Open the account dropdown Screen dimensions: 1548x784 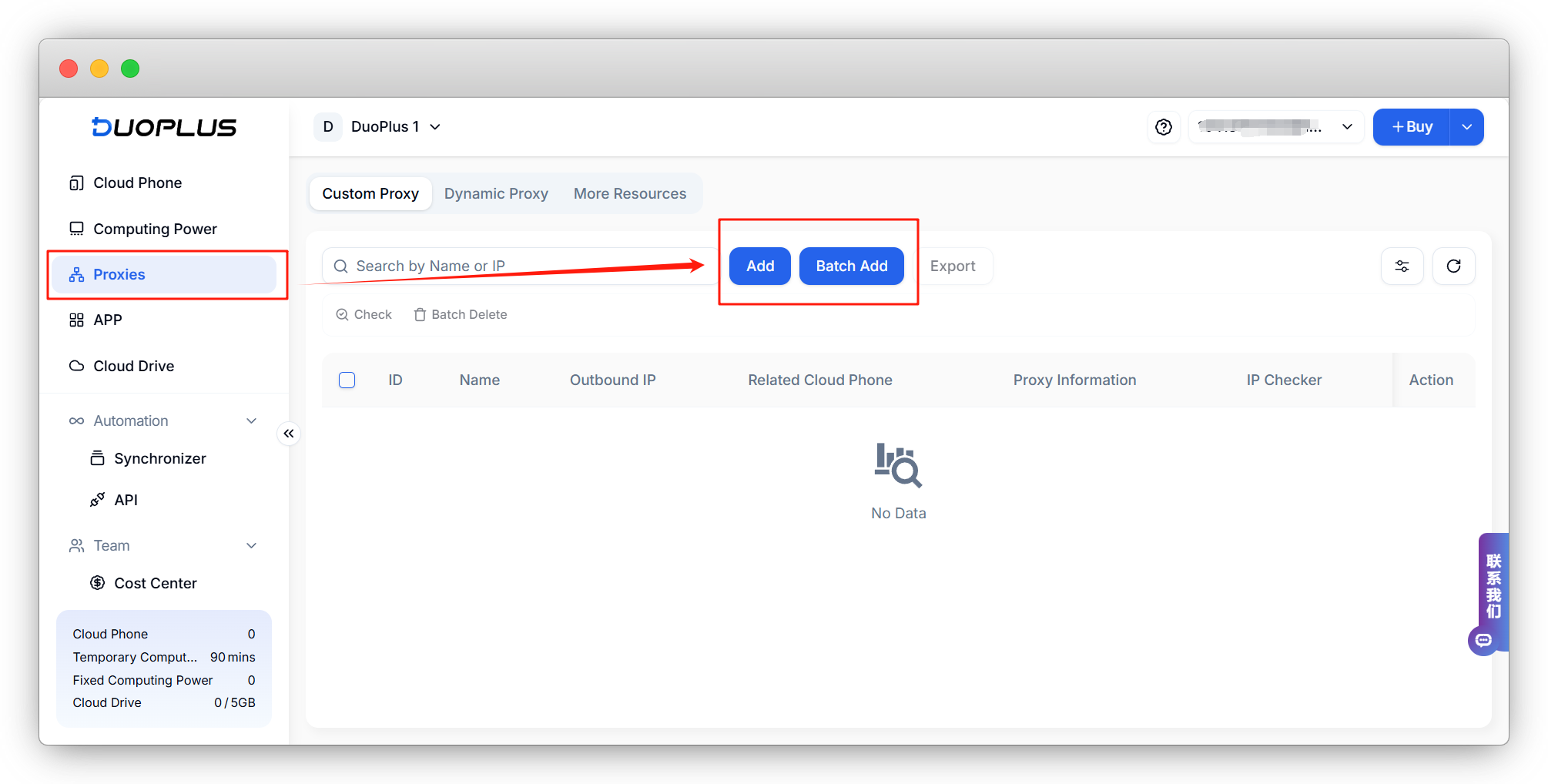[1276, 127]
